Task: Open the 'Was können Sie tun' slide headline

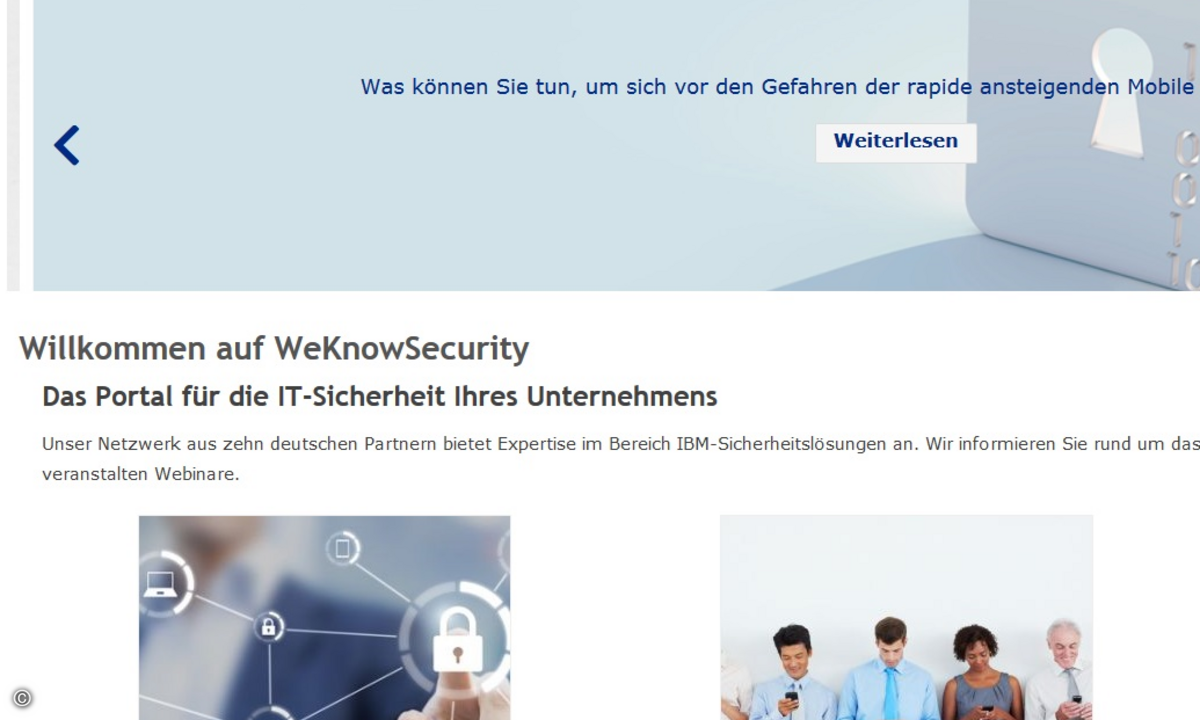Action: [x=778, y=87]
